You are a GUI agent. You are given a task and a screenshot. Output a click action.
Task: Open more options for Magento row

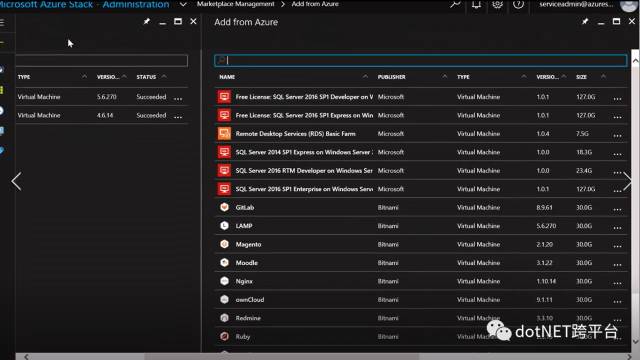[x=617, y=246]
